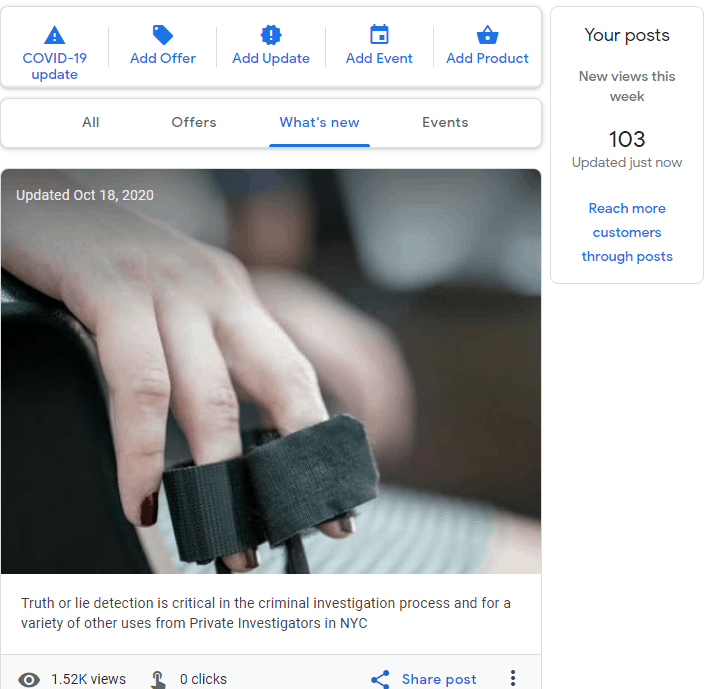Click the Add Update badge icon
Image resolution: width=708 pixels, height=689 pixels.
point(271,35)
